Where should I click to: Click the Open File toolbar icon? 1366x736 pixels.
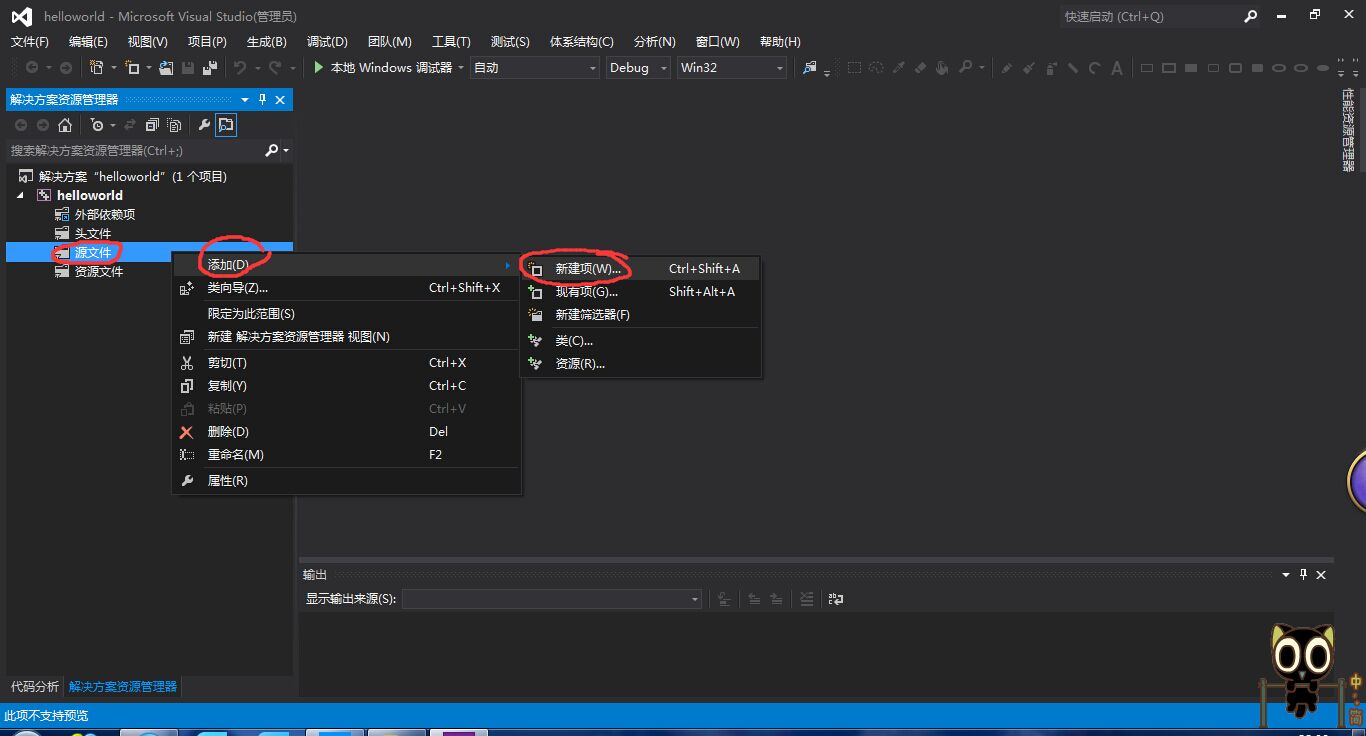tap(166, 68)
